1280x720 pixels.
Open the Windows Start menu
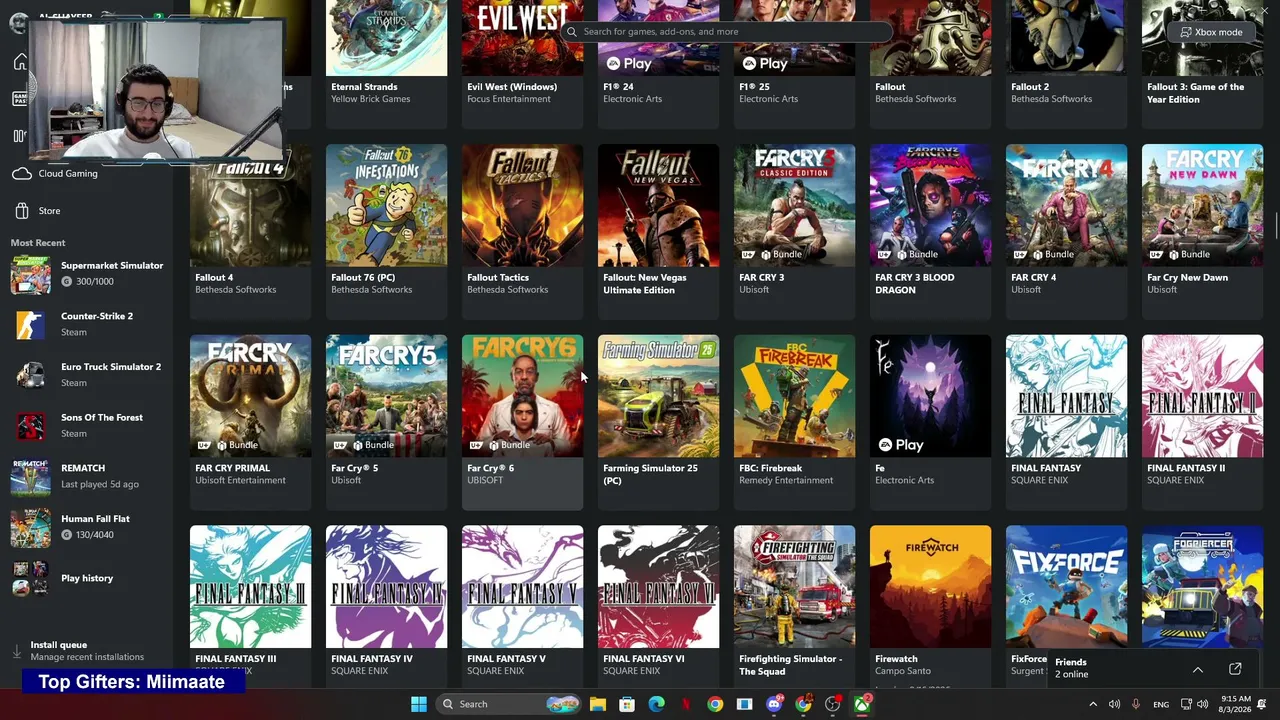[x=419, y=704]
